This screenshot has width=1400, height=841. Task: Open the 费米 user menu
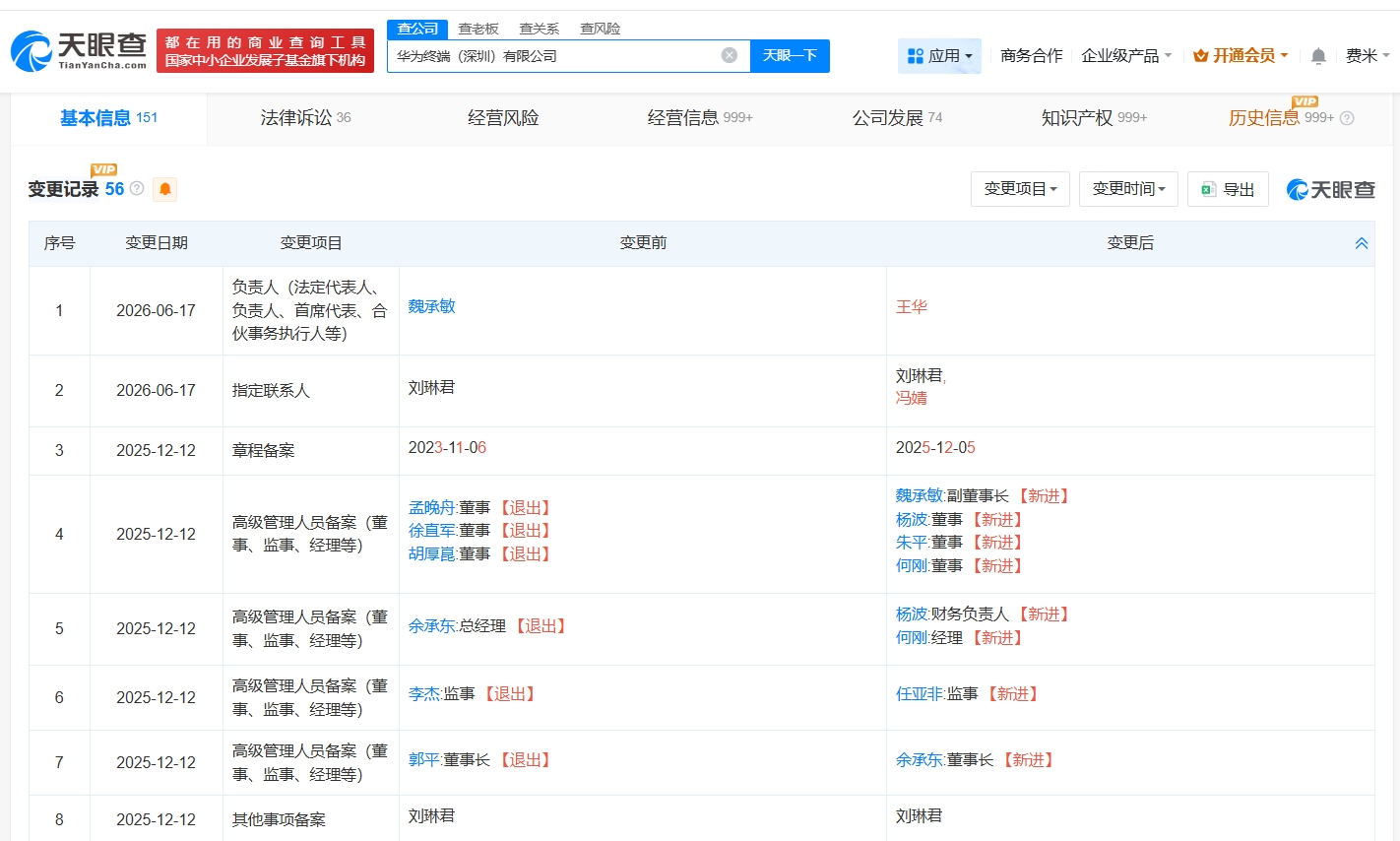[x=1368, y=56]
